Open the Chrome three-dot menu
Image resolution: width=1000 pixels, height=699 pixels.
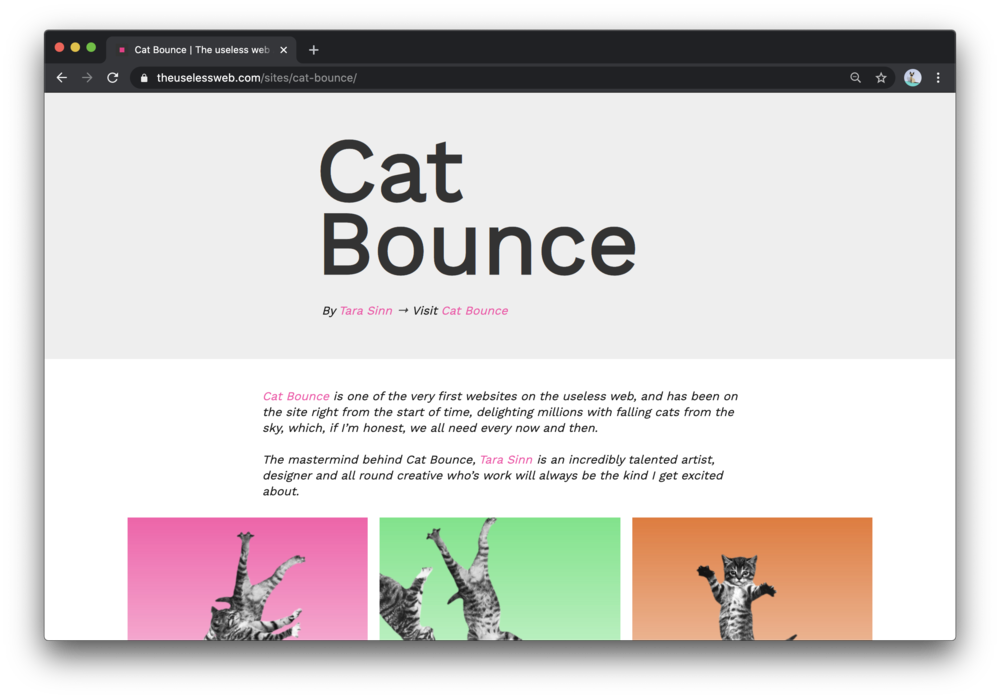938,78
